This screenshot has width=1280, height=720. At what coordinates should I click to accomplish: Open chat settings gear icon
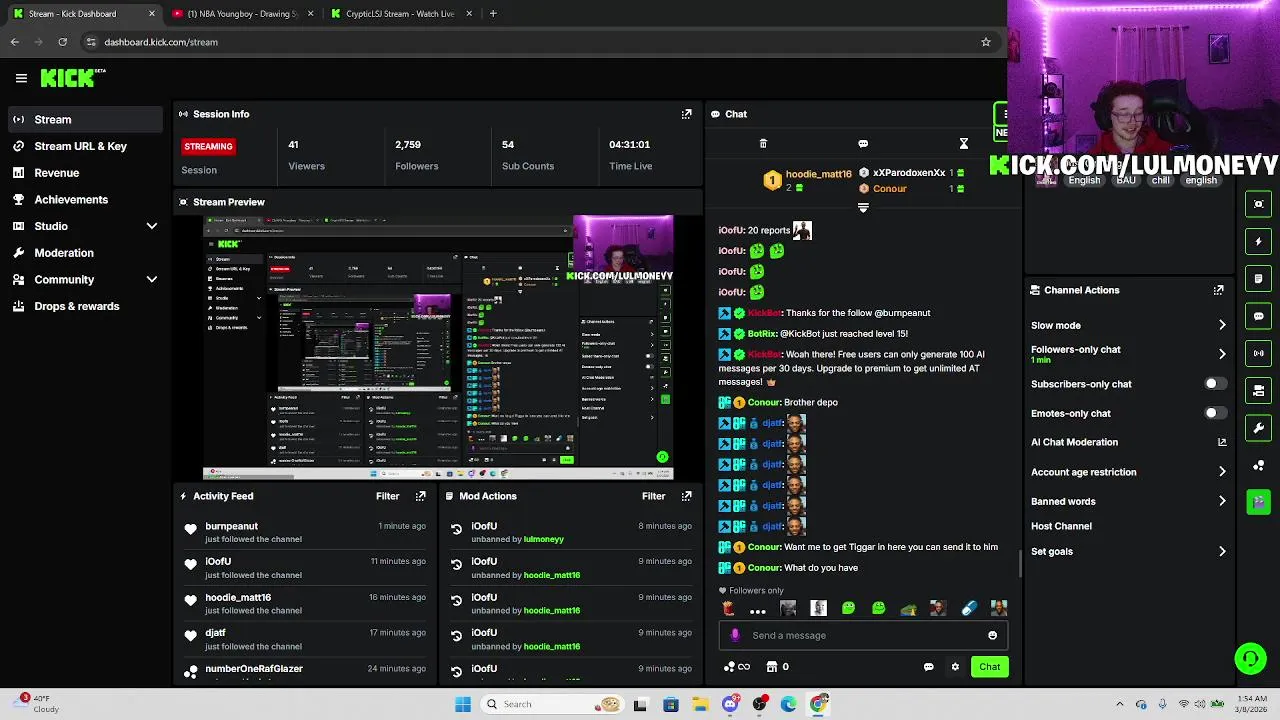click(x=955, y=667)
